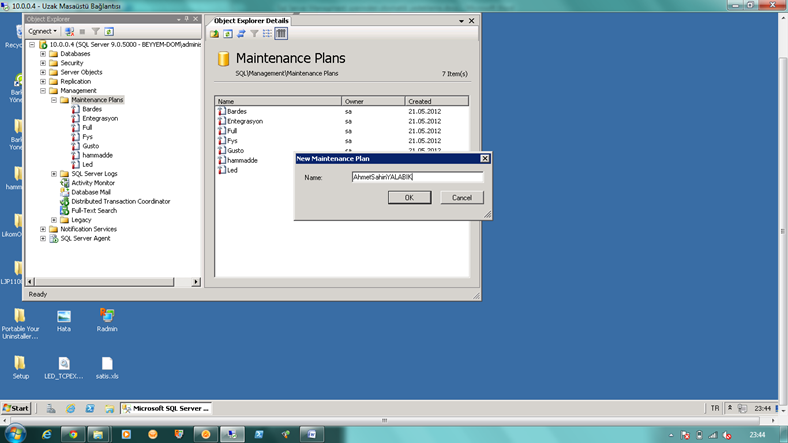
Task: Click the remote Start button
Action: (x=16, y=408)
